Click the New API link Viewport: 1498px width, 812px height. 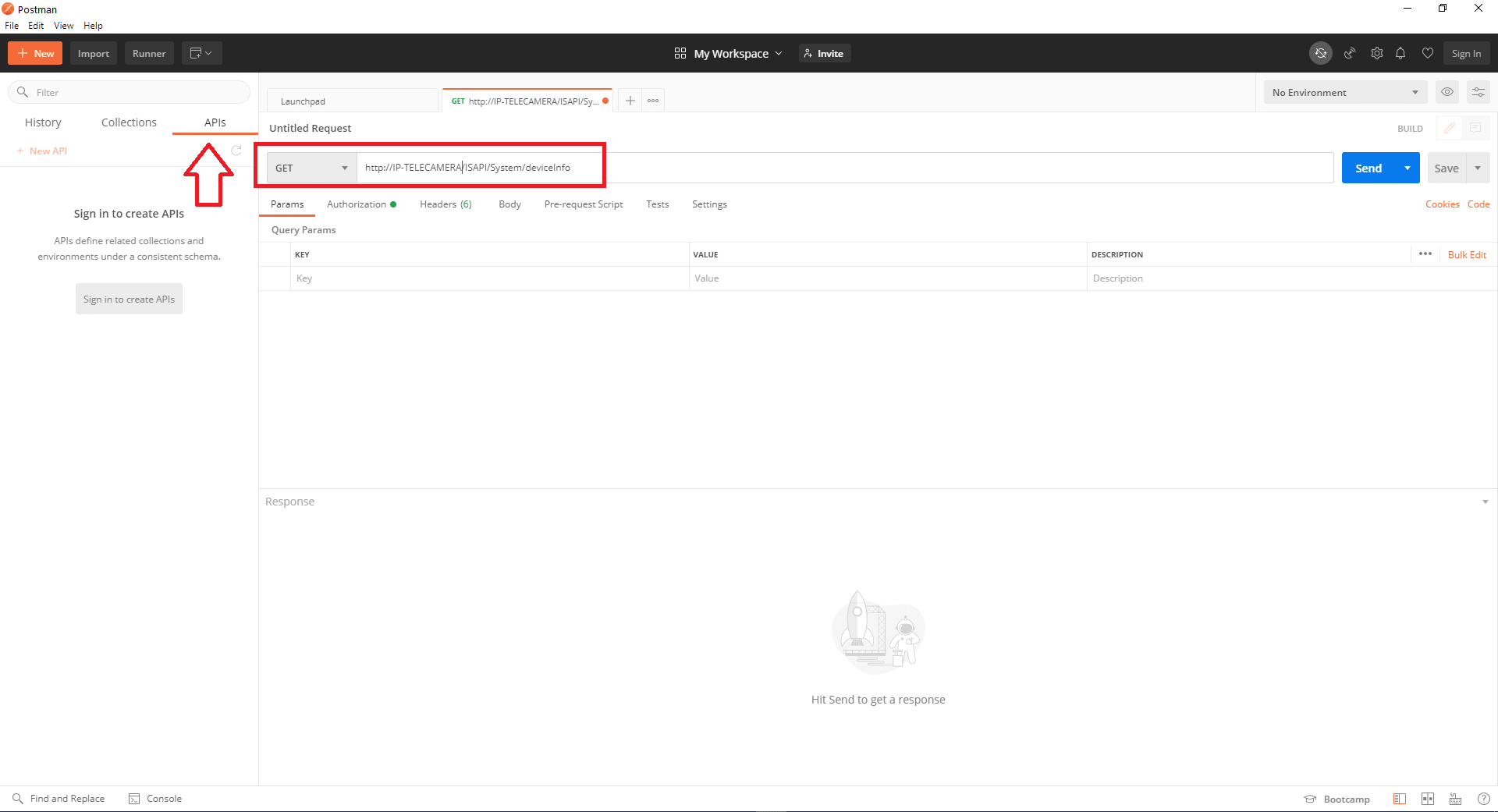click(42, 151)
